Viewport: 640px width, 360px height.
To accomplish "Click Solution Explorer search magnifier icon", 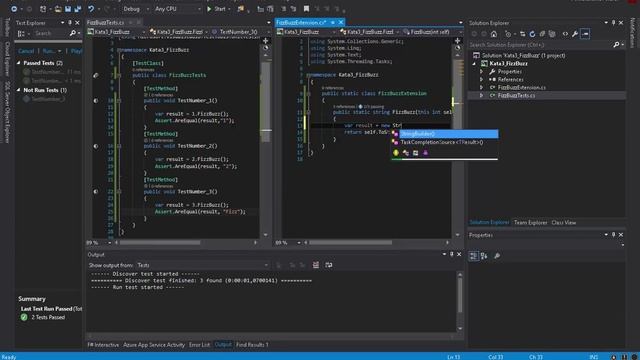I will 616,44.
